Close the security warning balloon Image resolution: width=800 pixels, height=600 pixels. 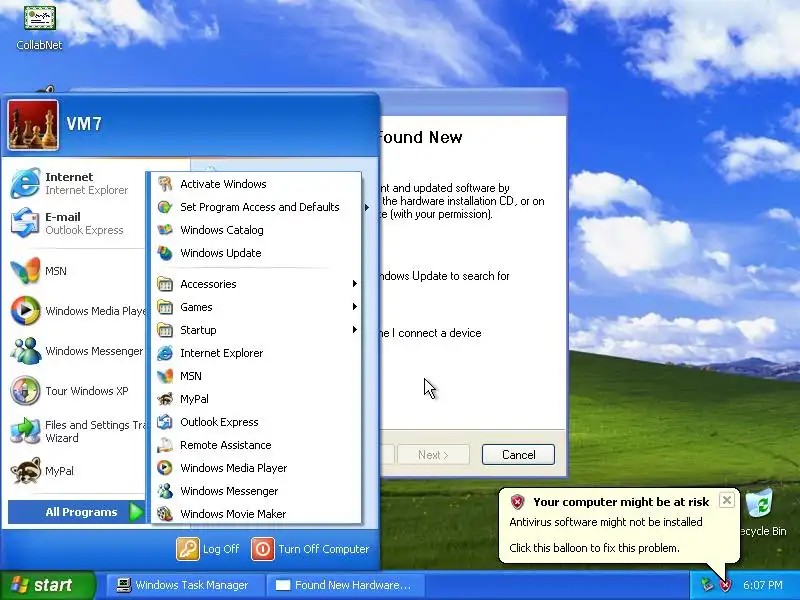click(727, 500)
